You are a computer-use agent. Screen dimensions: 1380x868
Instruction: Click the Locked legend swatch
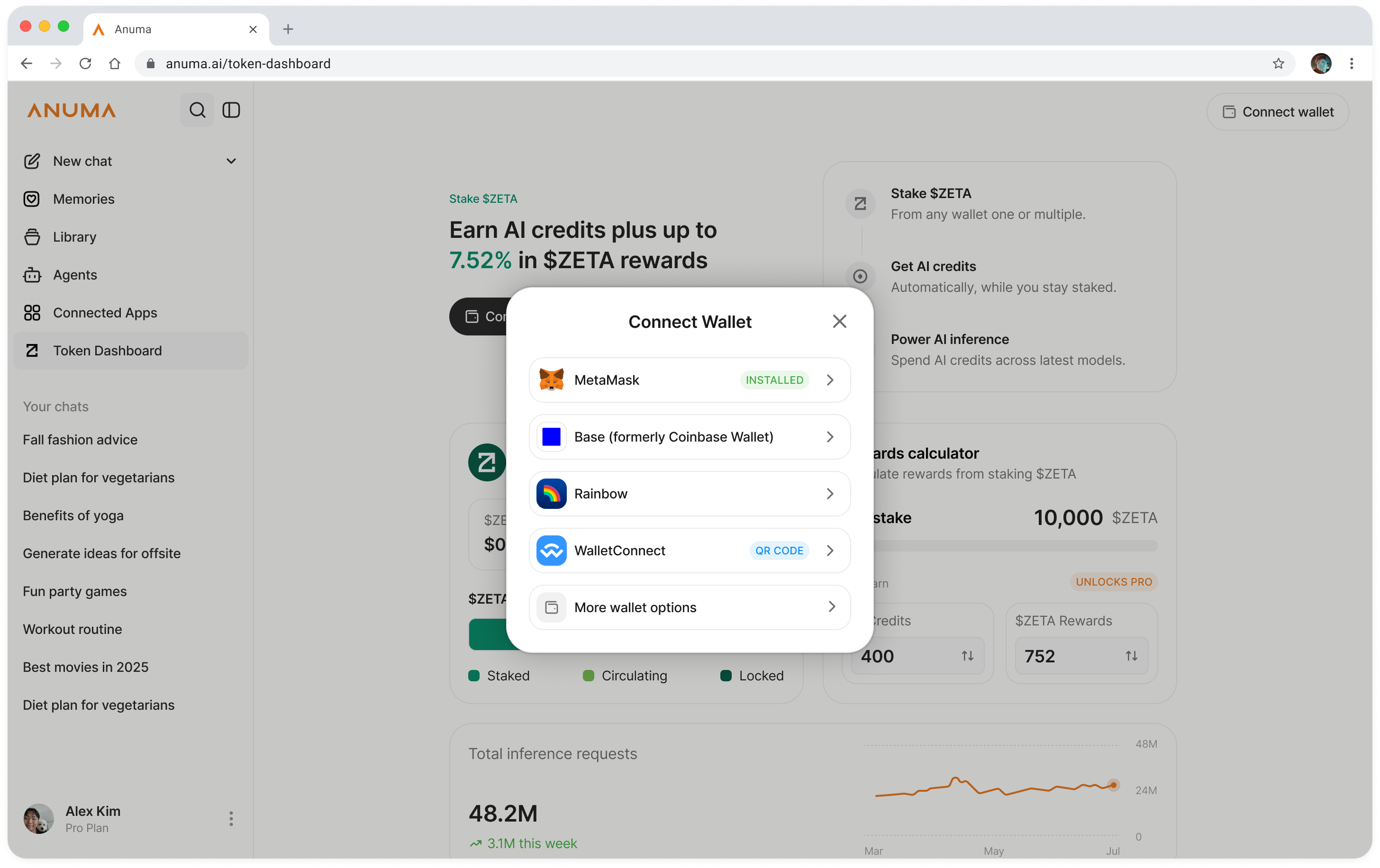(726, 676)
